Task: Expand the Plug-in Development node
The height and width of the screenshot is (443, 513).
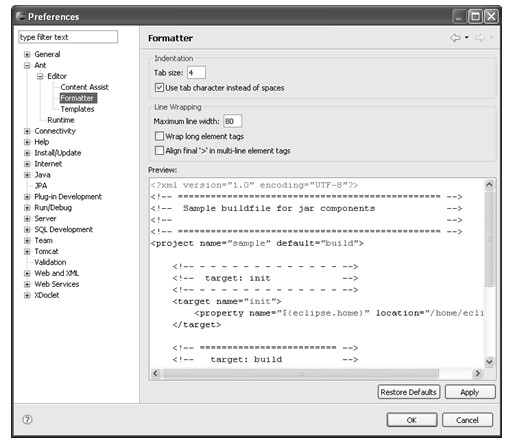Action: (x=27, y=197)
